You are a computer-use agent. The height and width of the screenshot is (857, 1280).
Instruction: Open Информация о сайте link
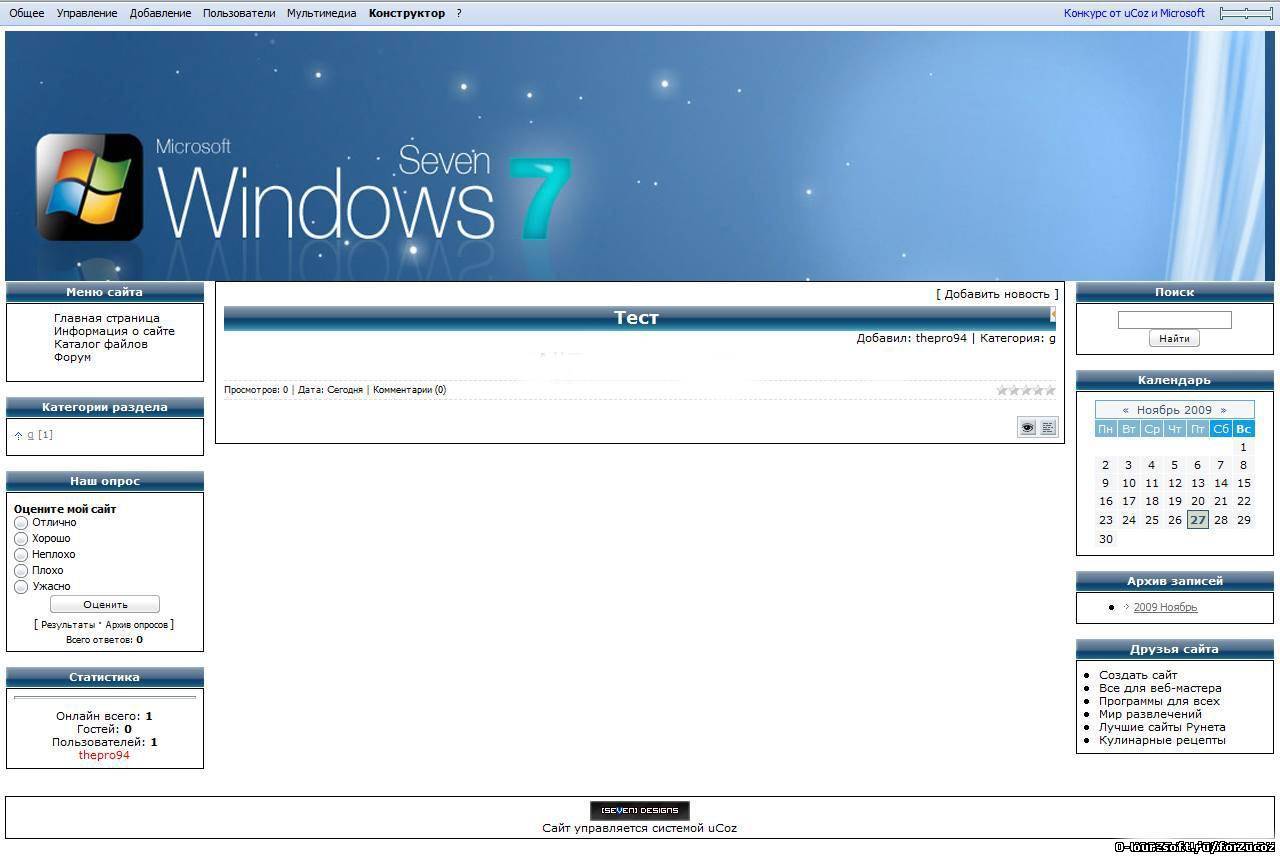coord(114,331)
